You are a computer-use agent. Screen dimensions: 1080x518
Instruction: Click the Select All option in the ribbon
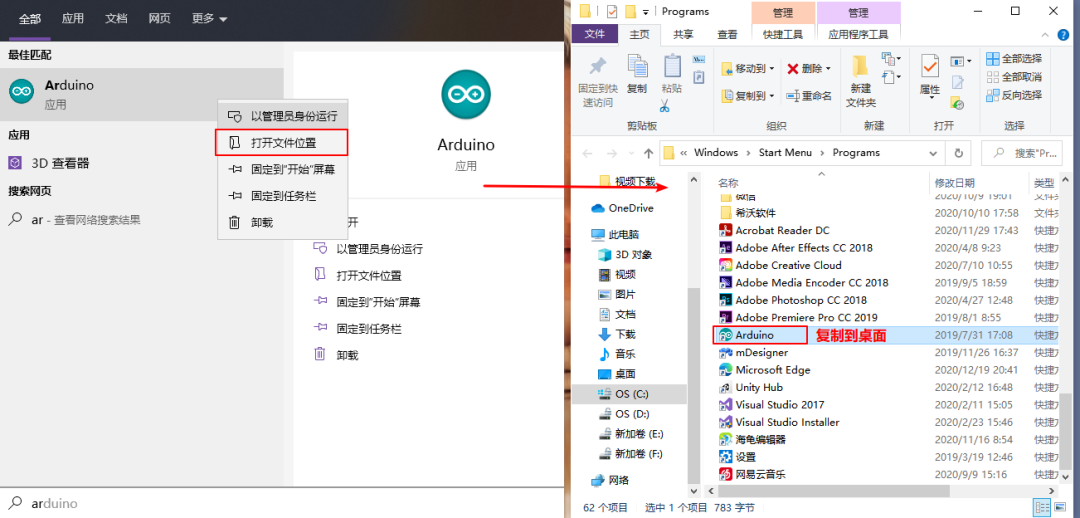1014,59
